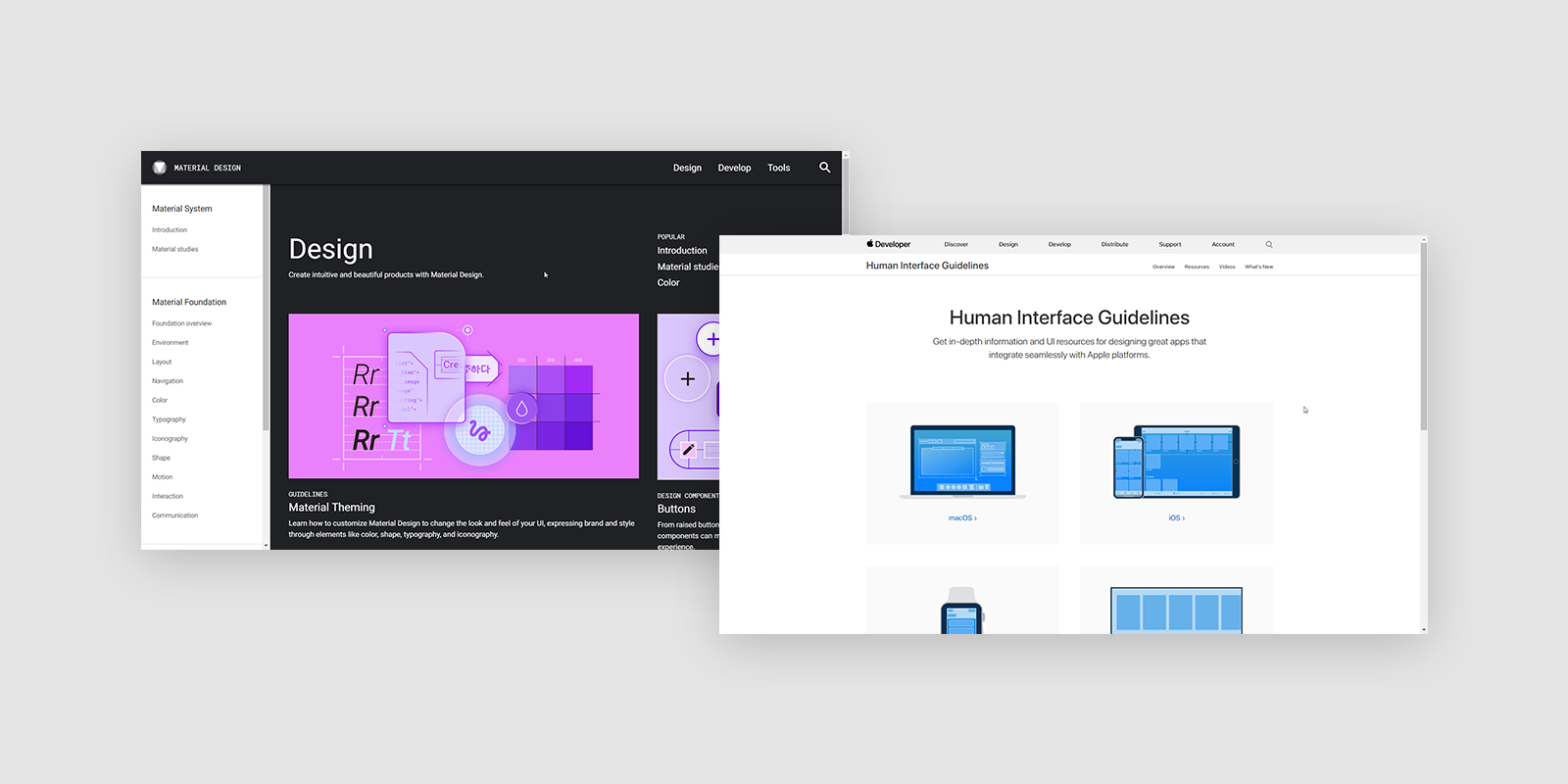Select Account in Apple Developer nav
The height and width of the screenshot is (784, 1568).
[1223, 244]
